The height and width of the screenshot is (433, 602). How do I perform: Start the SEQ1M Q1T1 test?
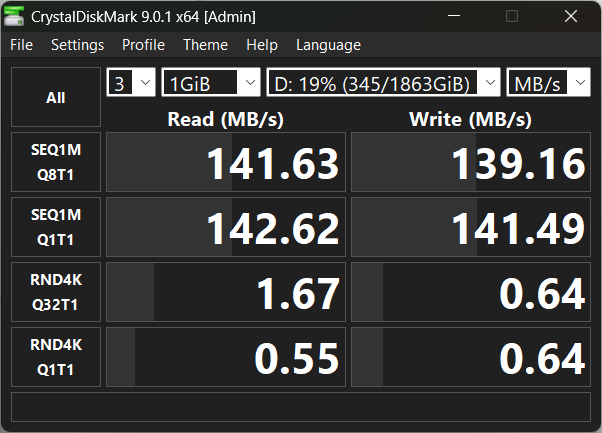pyautogui.click(x=56, y=227)
